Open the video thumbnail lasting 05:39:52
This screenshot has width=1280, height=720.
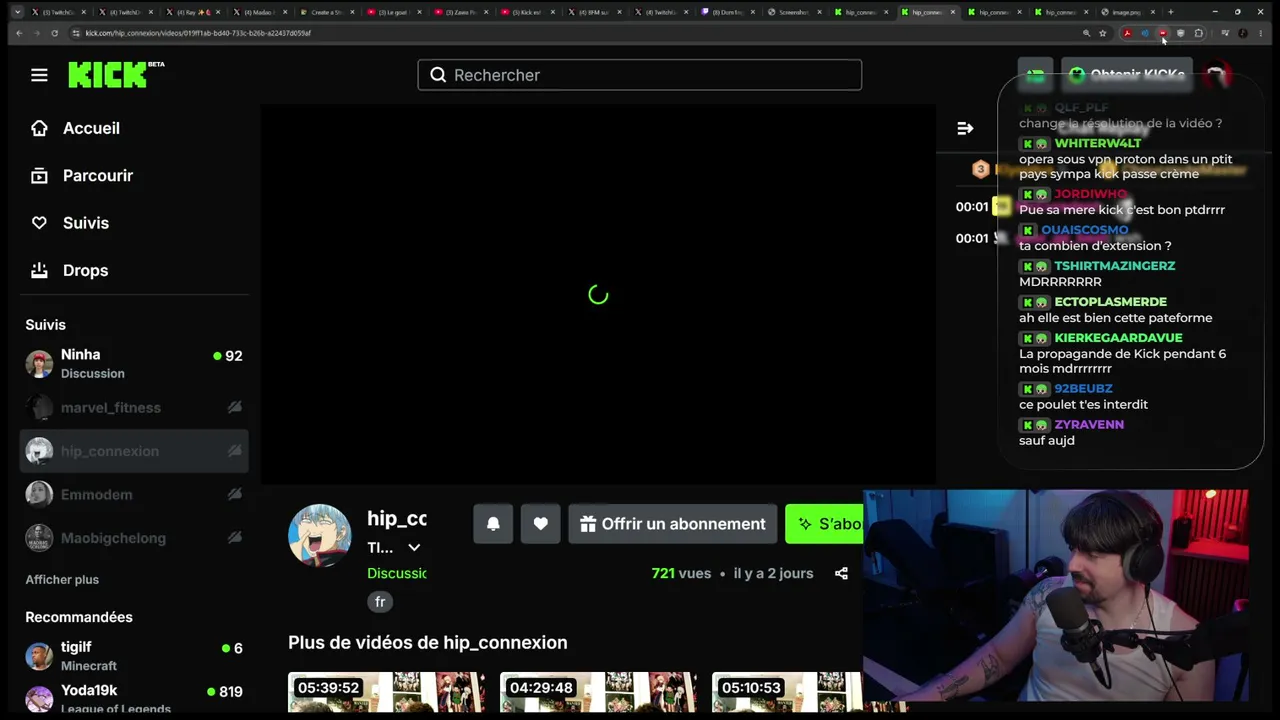point(387,692)
